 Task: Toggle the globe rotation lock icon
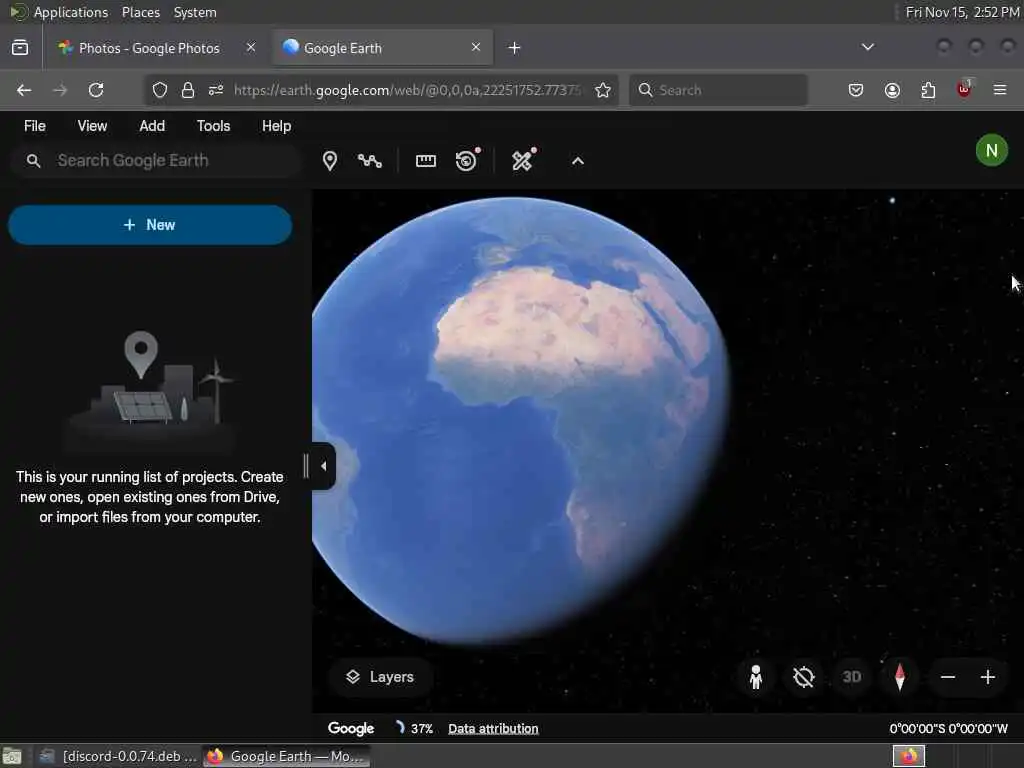pos(803,677)
